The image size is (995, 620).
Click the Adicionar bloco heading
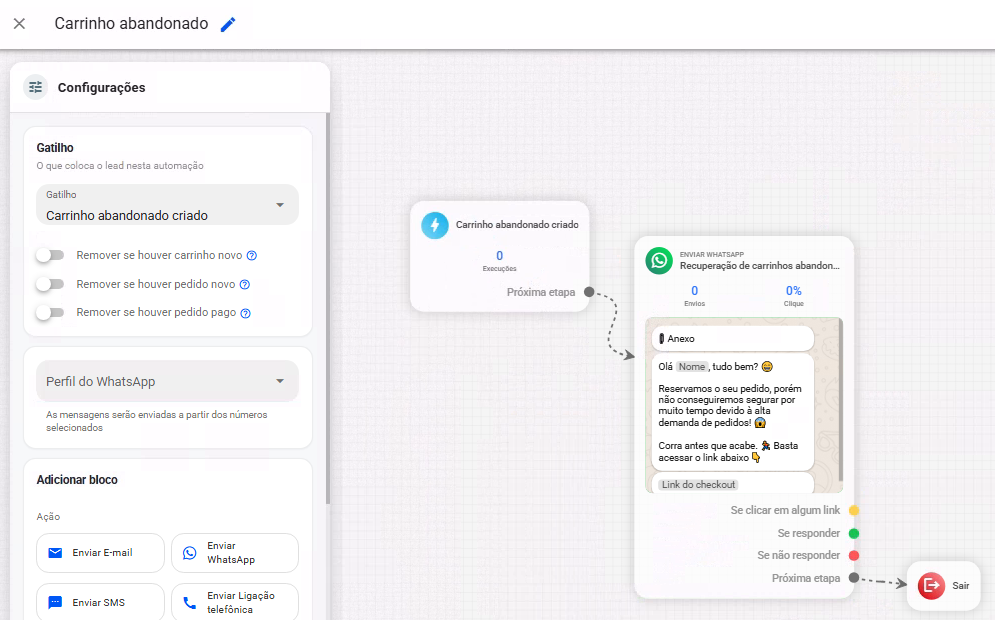tap(77, 480)
